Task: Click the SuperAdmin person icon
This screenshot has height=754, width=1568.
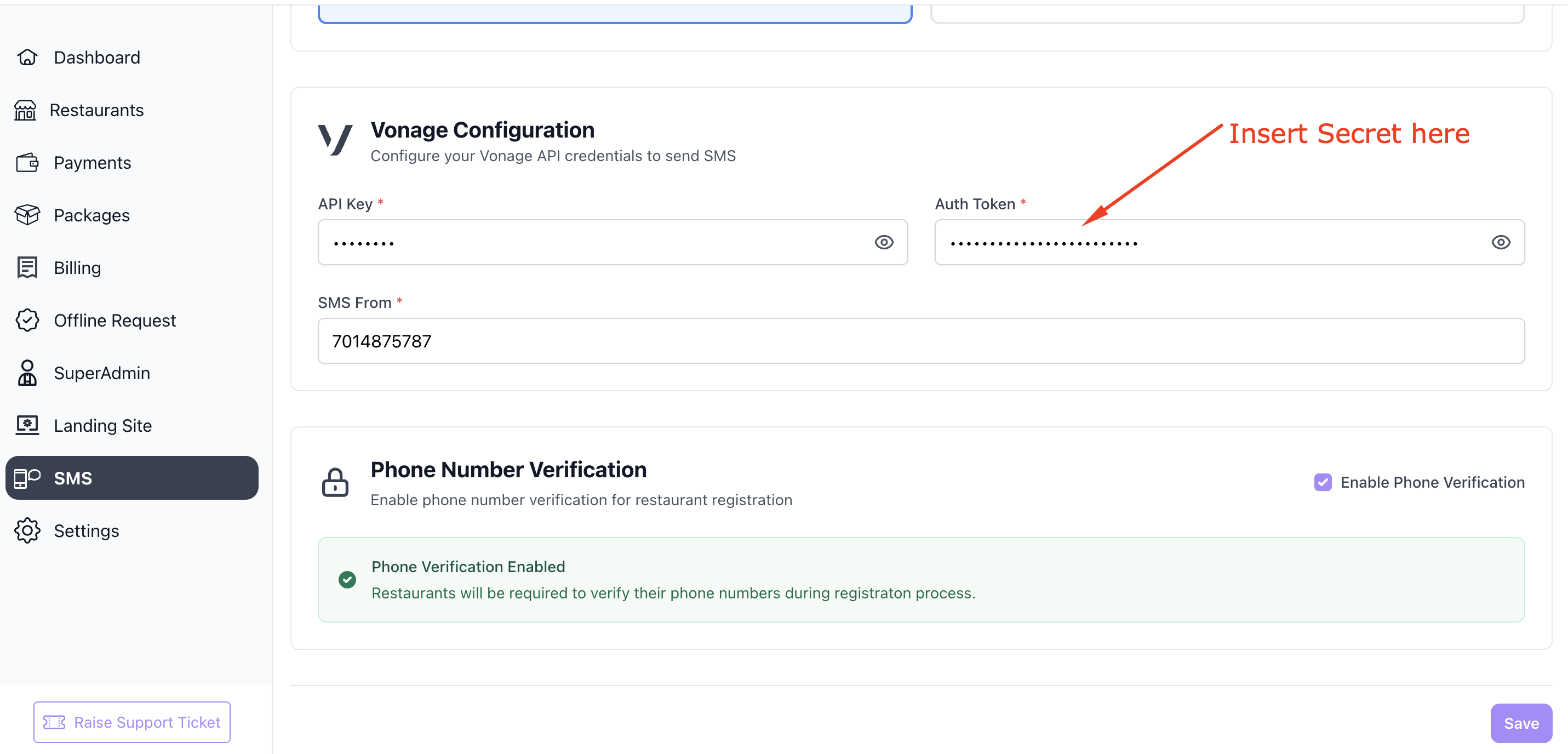Action: [x=27, y=373]
